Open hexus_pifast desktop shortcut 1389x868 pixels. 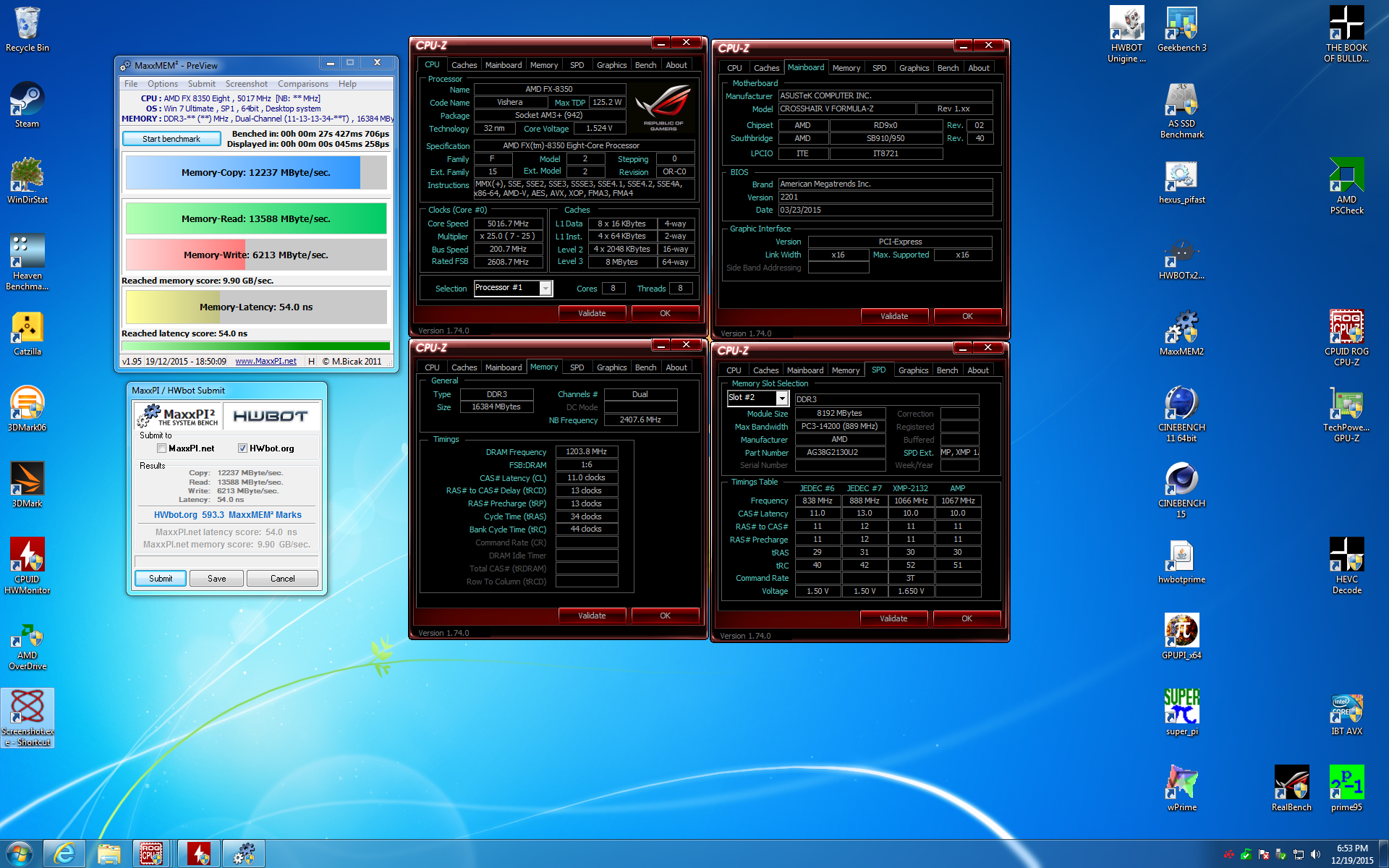click(1181, 181)
